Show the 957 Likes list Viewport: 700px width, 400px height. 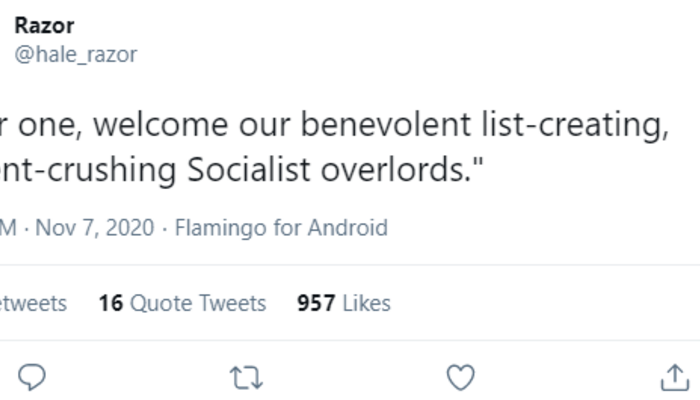tap(343, 303)
